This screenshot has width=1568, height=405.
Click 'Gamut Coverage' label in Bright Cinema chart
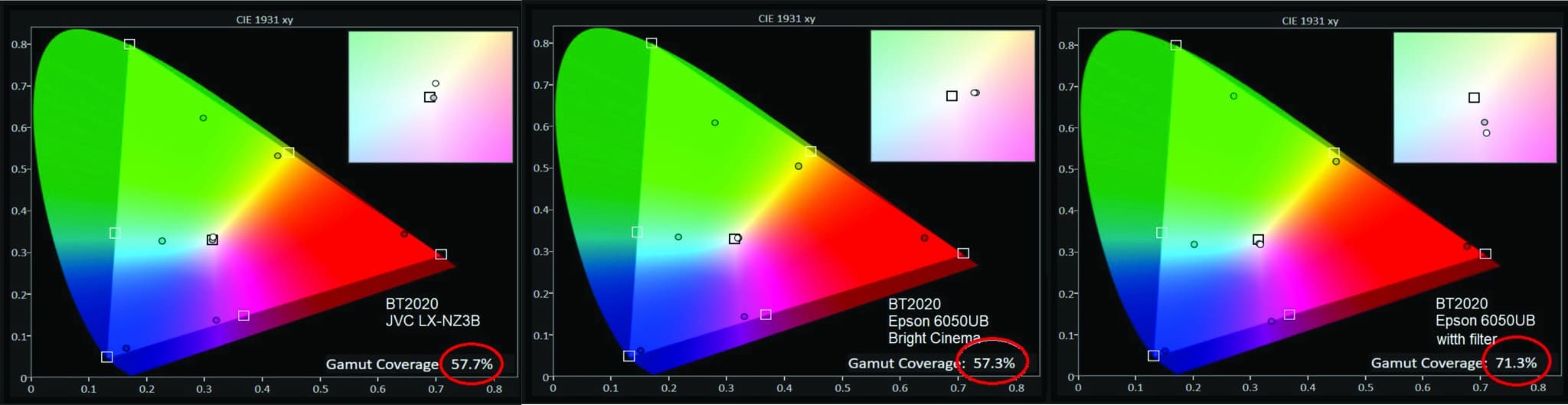tap(906, 364)
